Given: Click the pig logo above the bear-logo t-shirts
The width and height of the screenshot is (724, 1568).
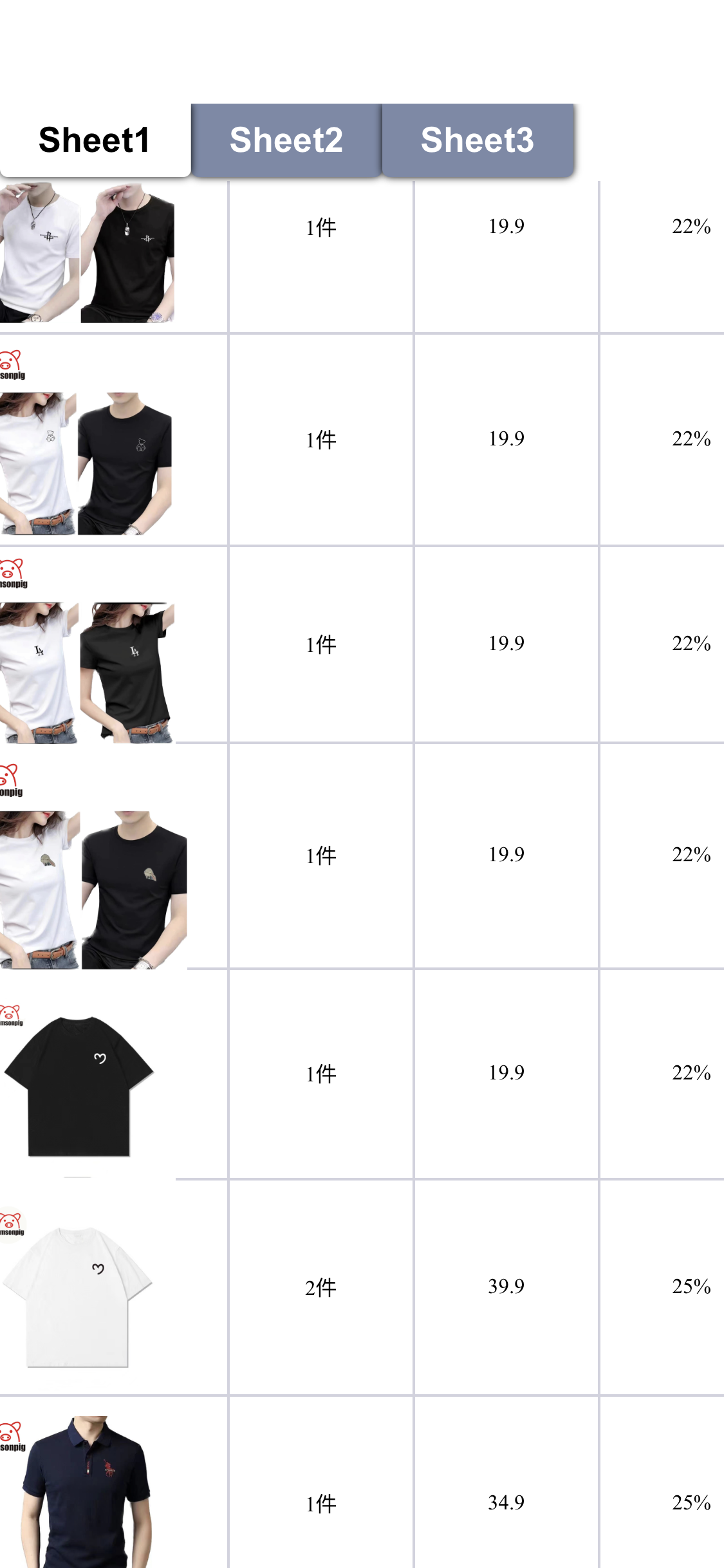Looking at the screenshot, I should tap(12, 365).
